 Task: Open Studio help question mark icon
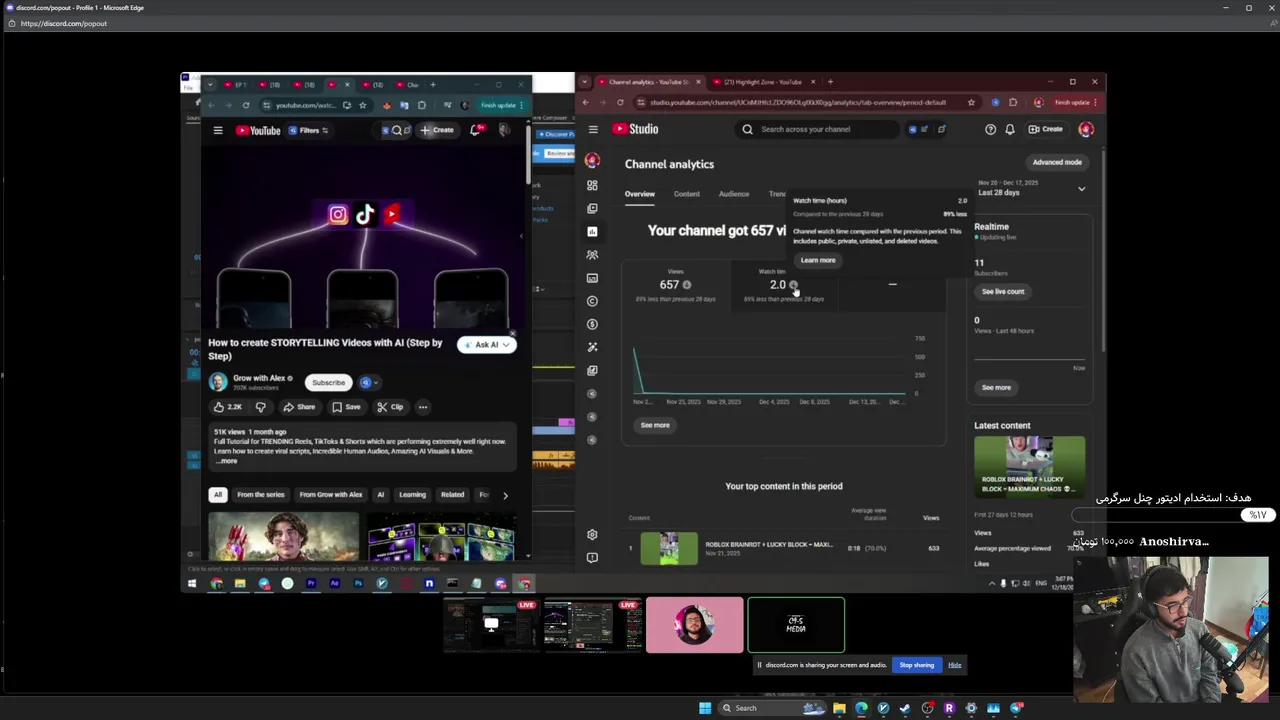point(990,129)
